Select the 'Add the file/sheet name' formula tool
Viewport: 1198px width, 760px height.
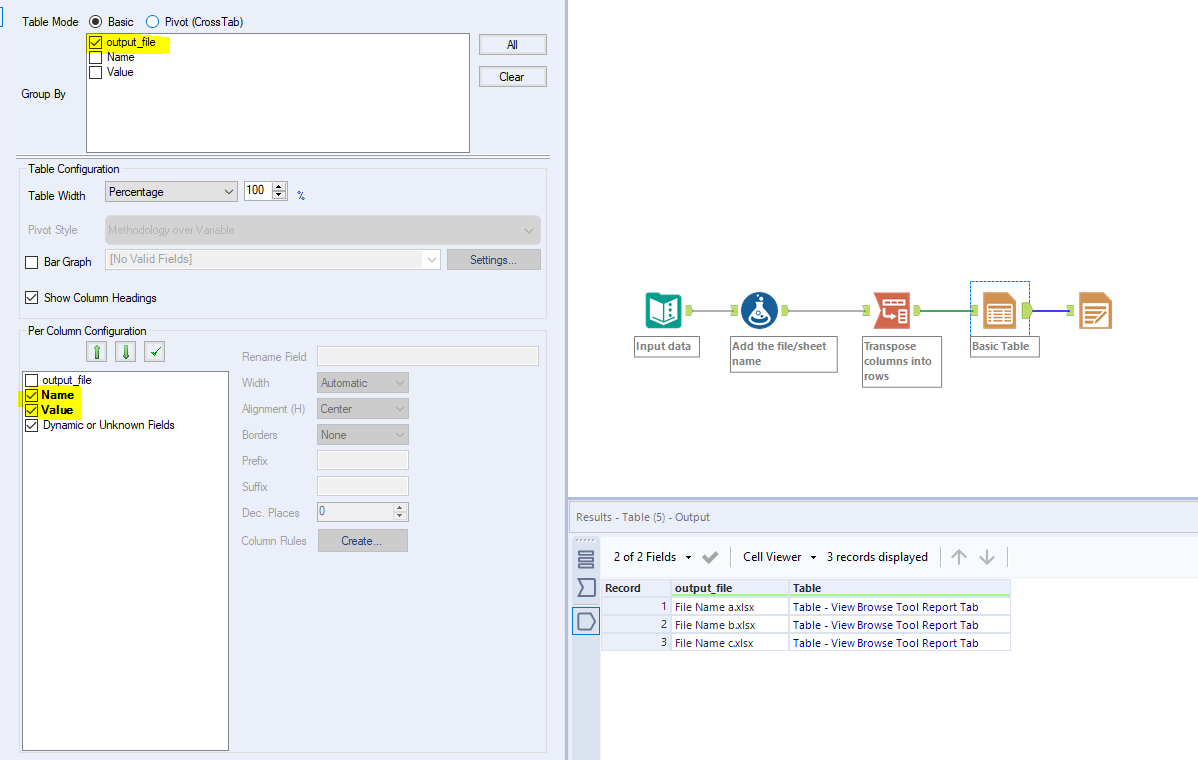760,310
